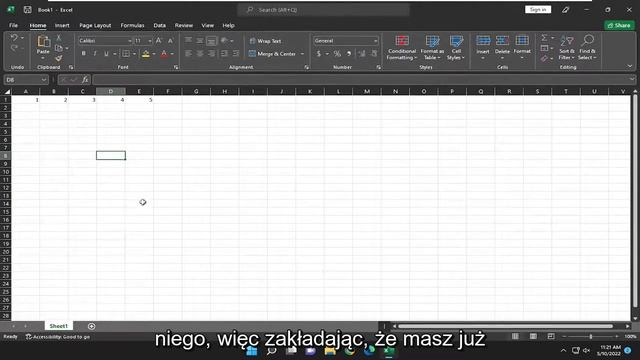Toggle Center alignment
Image resolution: width=640 pixels, height=360 pixels.
pos(200,53)
